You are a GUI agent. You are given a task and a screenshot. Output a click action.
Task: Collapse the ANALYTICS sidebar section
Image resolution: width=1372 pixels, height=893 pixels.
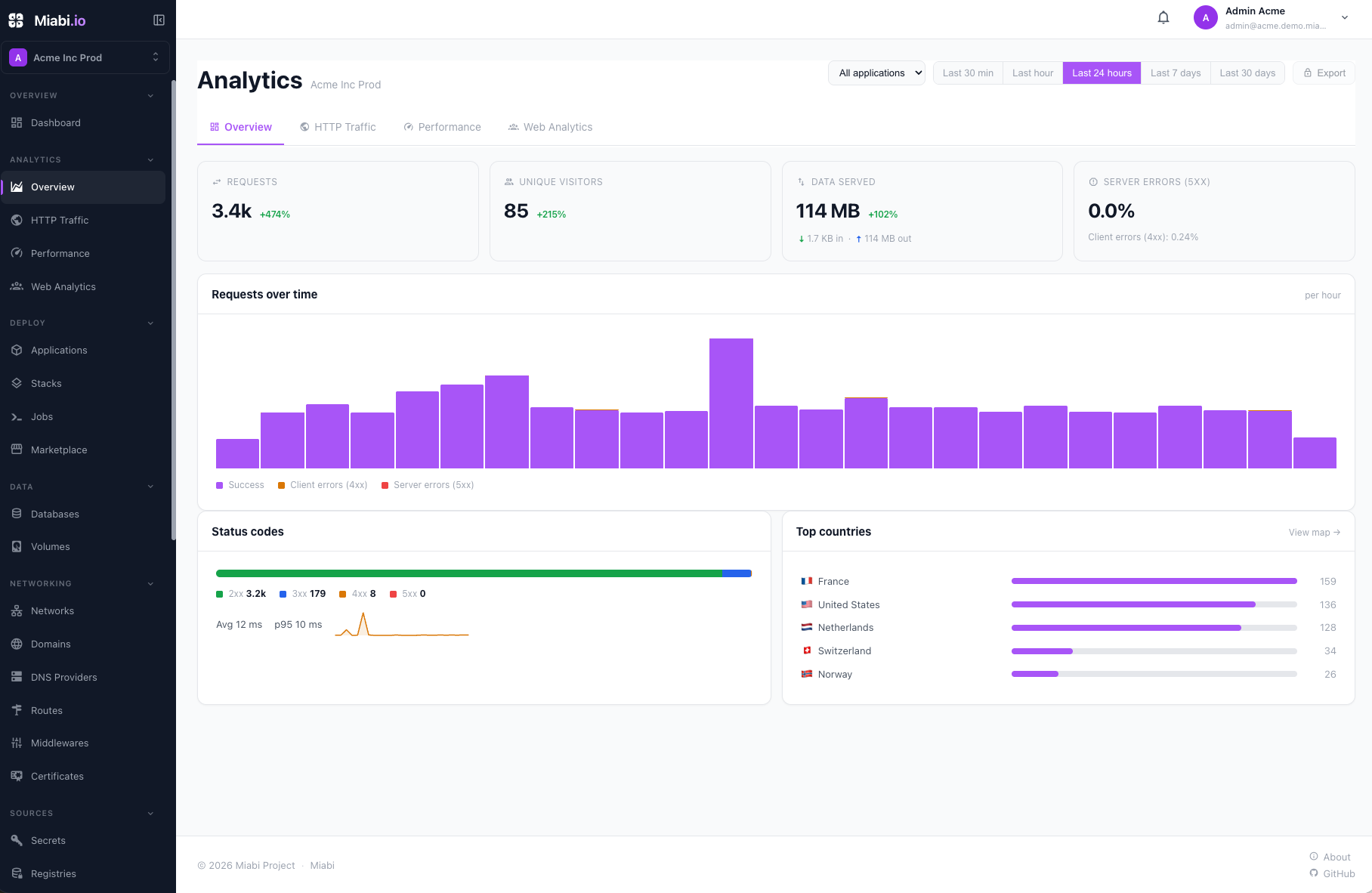(150, 160)
